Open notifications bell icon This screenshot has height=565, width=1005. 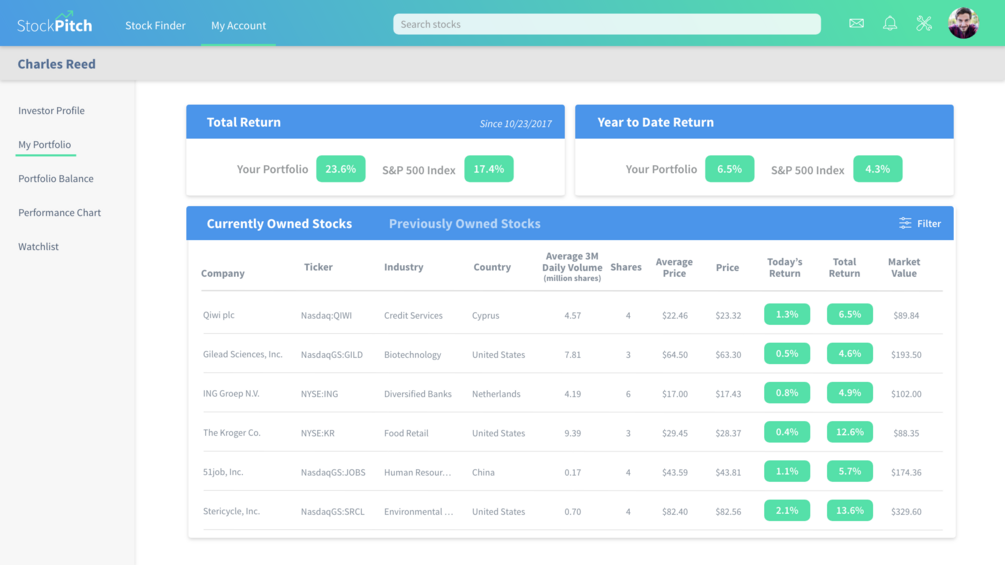click(x=890, y=24)
